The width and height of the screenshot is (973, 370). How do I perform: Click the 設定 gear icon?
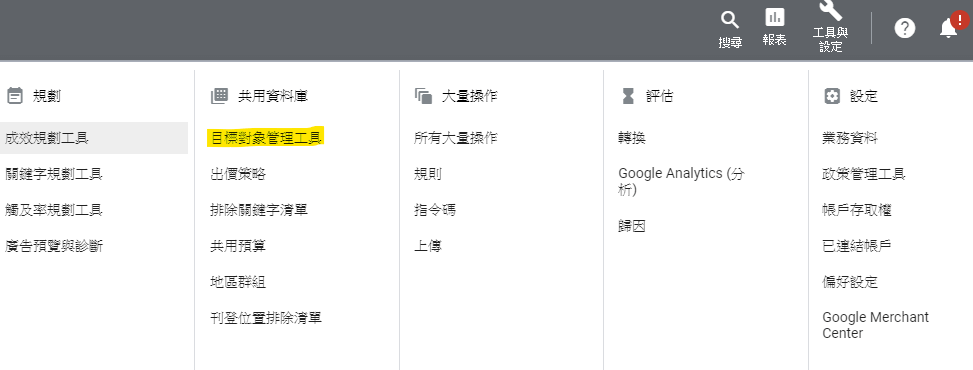click(832, 96)
